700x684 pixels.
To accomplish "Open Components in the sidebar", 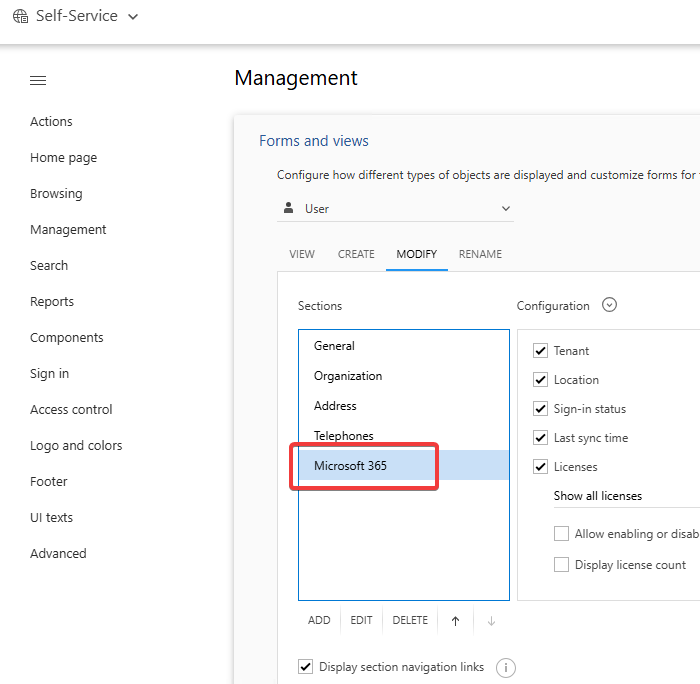I will tap(67, 338).
